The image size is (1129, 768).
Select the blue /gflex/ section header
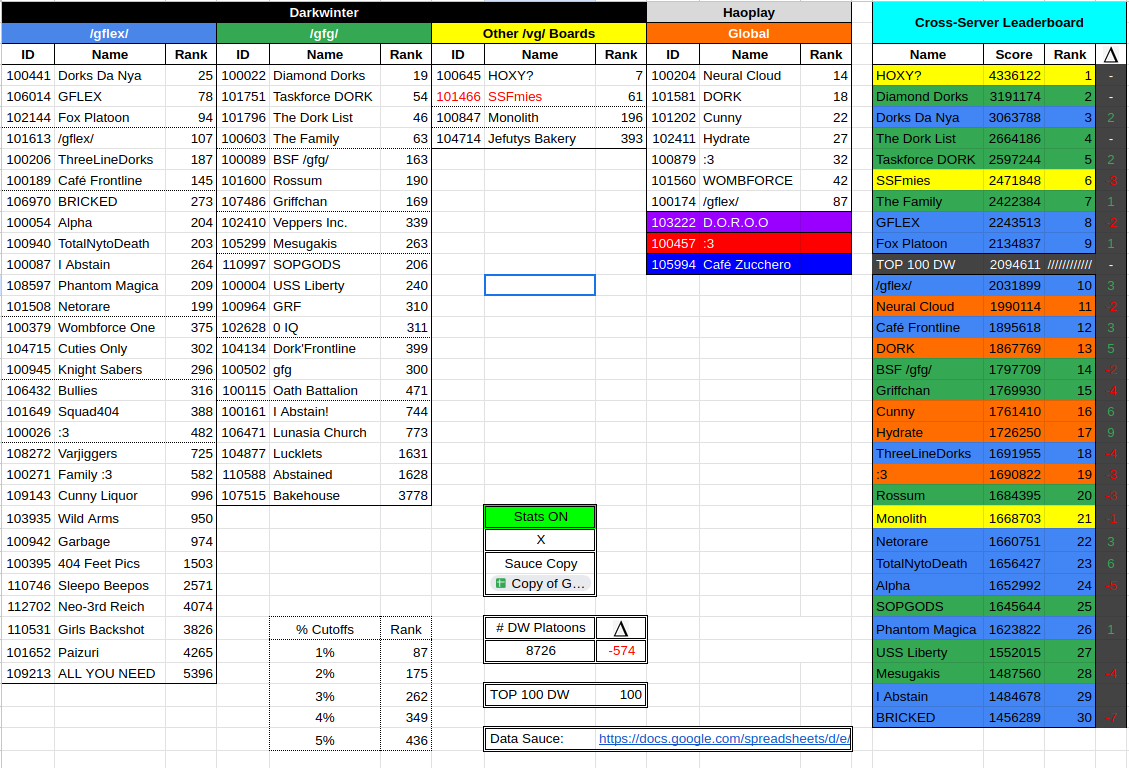tap(109, 33)
